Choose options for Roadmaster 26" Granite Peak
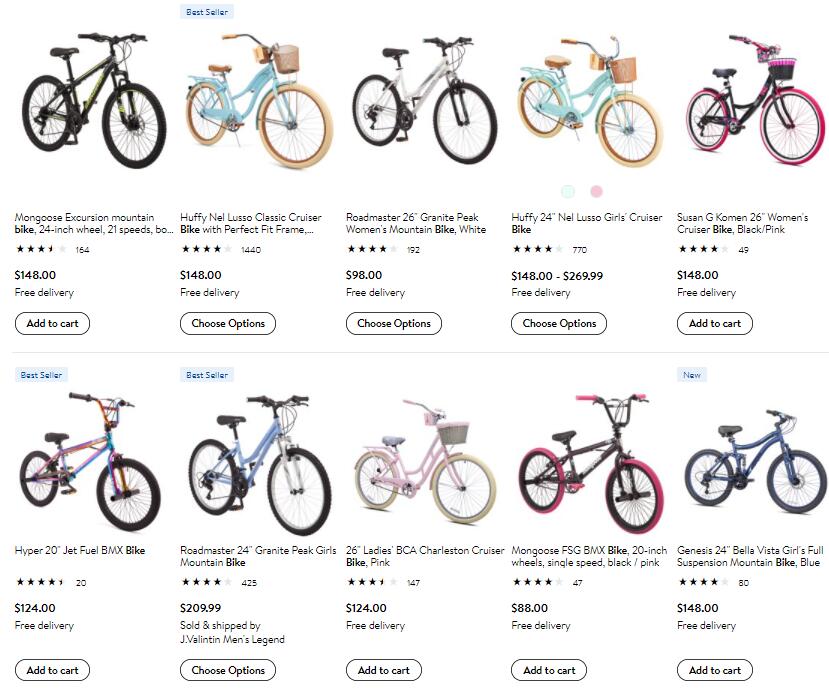Viewport: 829px width, 688px height. [394, 323]
